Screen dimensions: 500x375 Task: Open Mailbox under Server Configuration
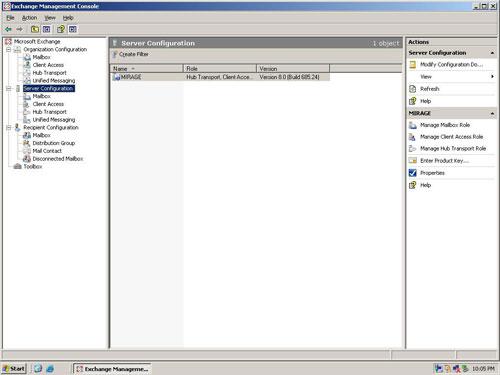pos(42,96)
